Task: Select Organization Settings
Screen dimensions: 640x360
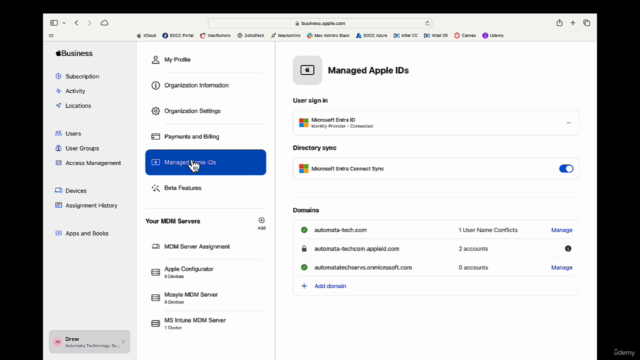Action: coord(206,111)
